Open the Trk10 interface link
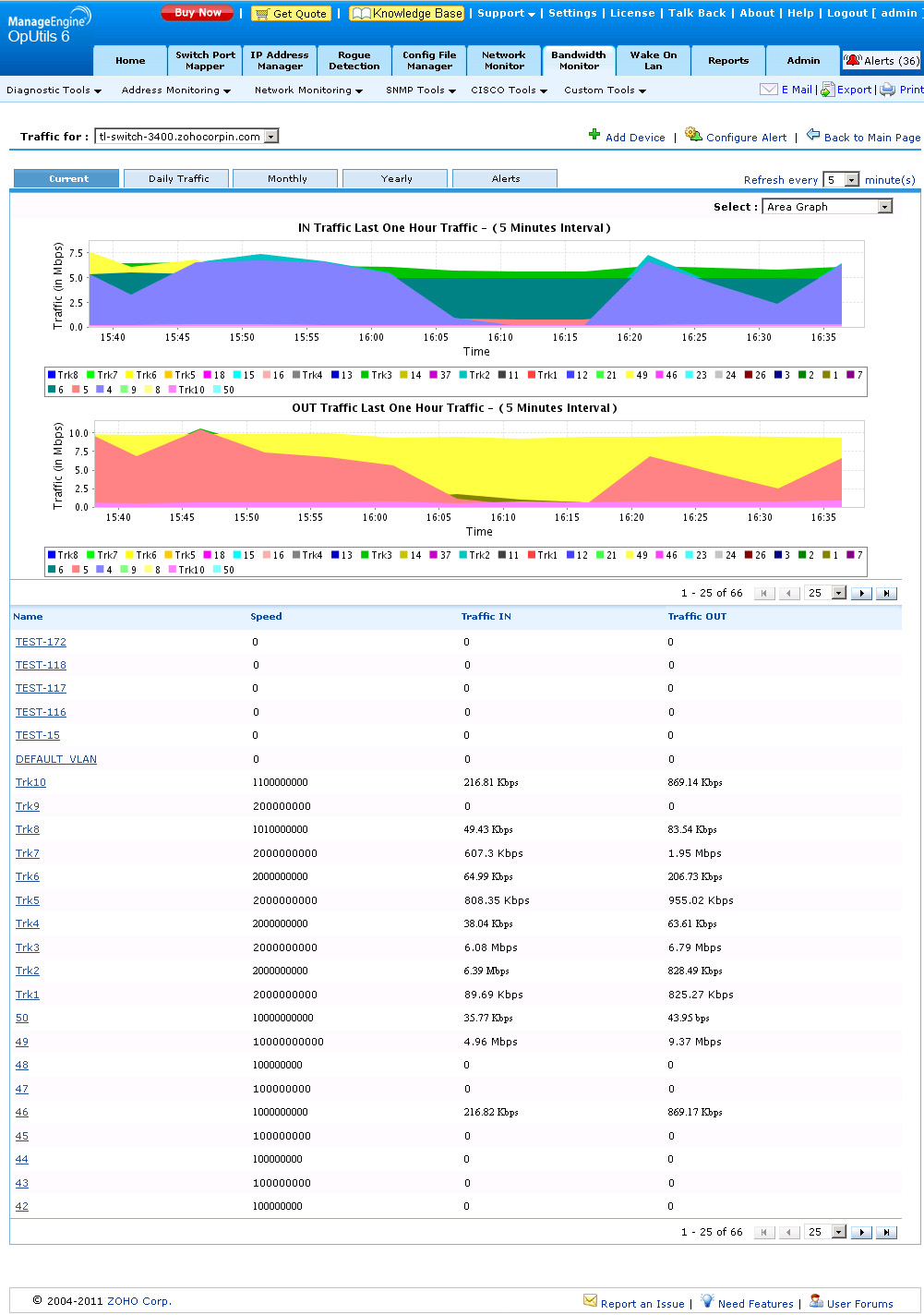Image resolution: width=924 pixels, height=1315 pixels. [x=30, y=782]
